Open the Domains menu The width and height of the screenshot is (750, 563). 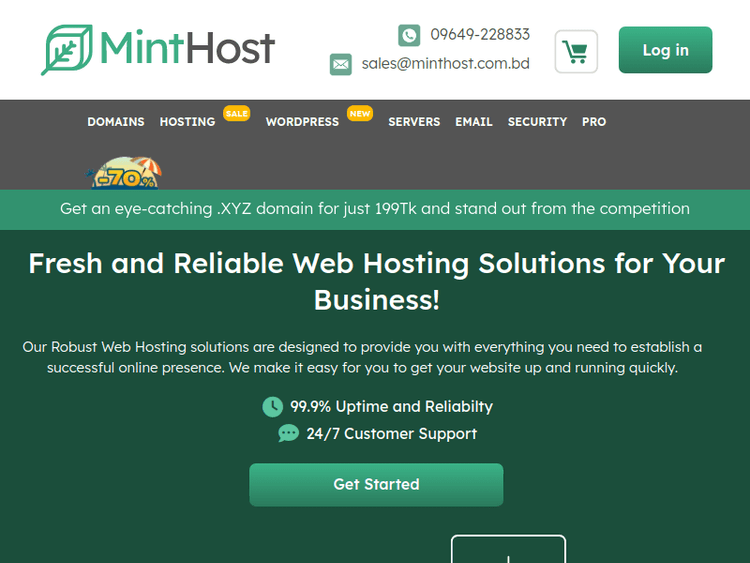pyautogui.click(x=115, y=122)
